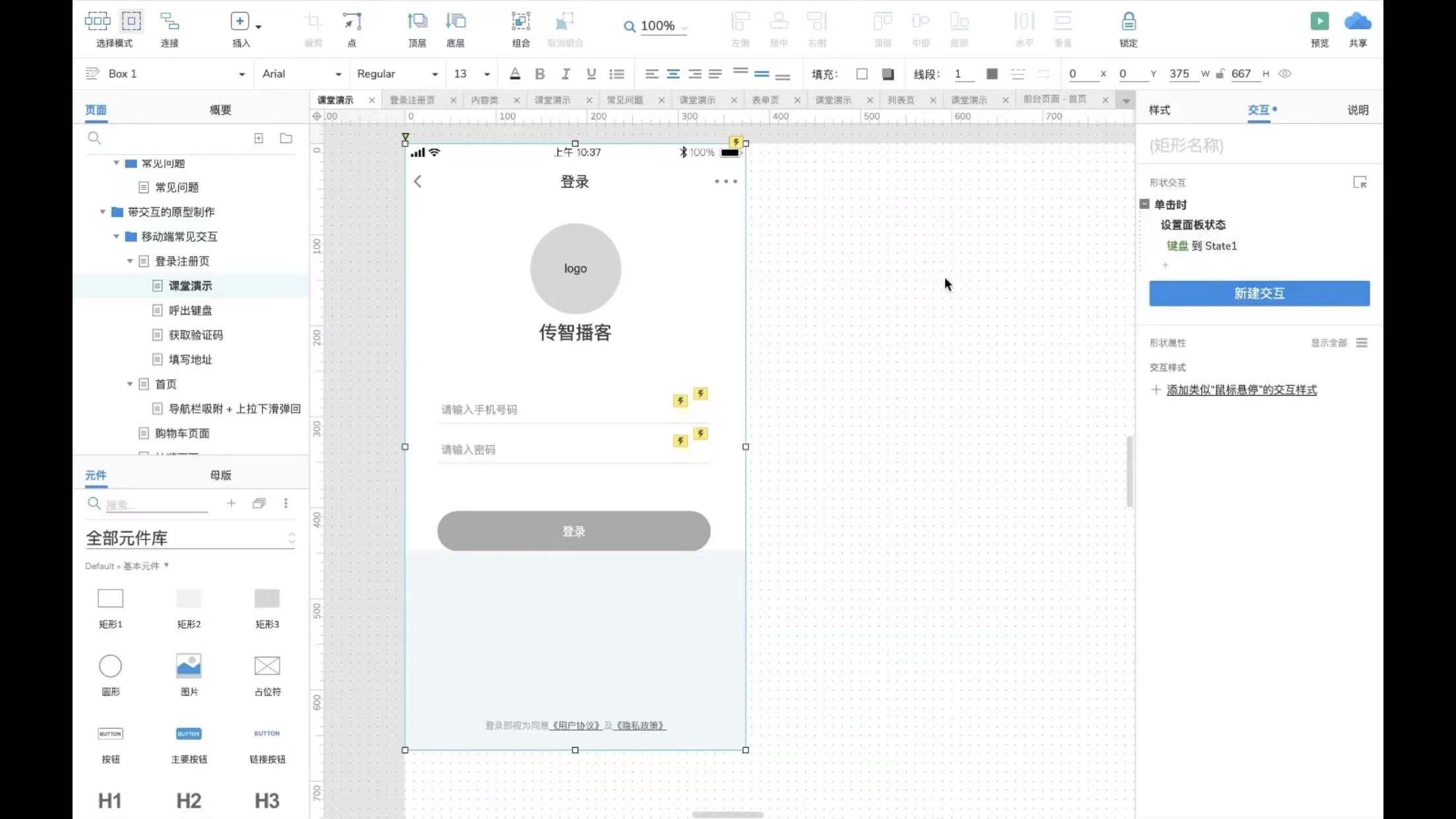
Task: Select the 呼出键盘 page in tree
Action: pos(190,310)
